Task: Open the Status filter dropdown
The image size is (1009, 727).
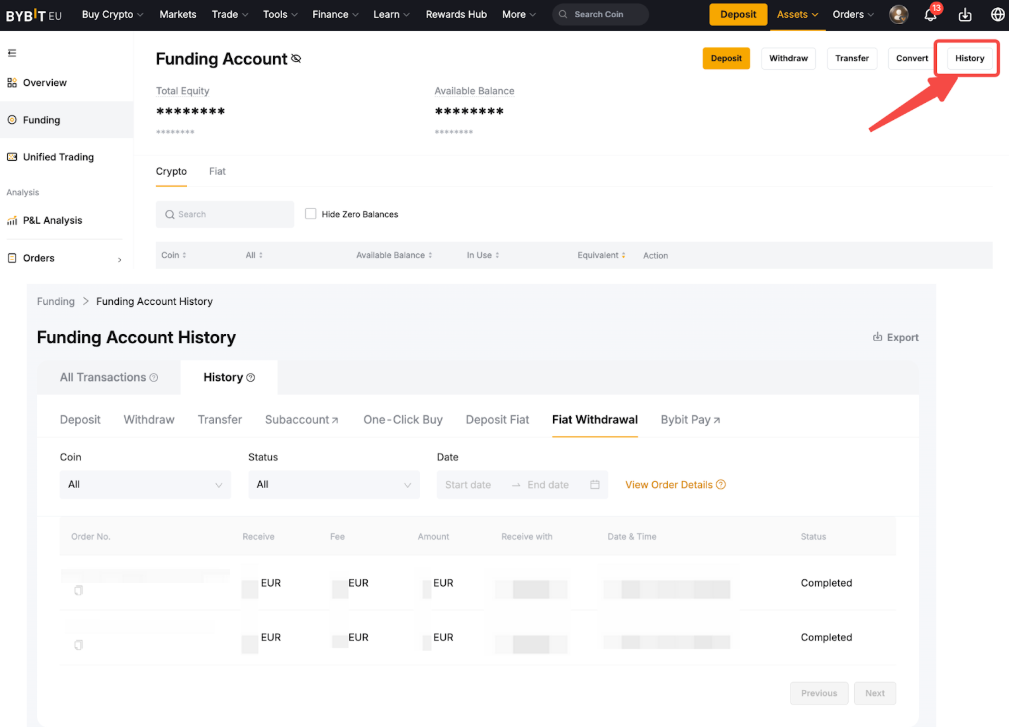Action: 333,485
